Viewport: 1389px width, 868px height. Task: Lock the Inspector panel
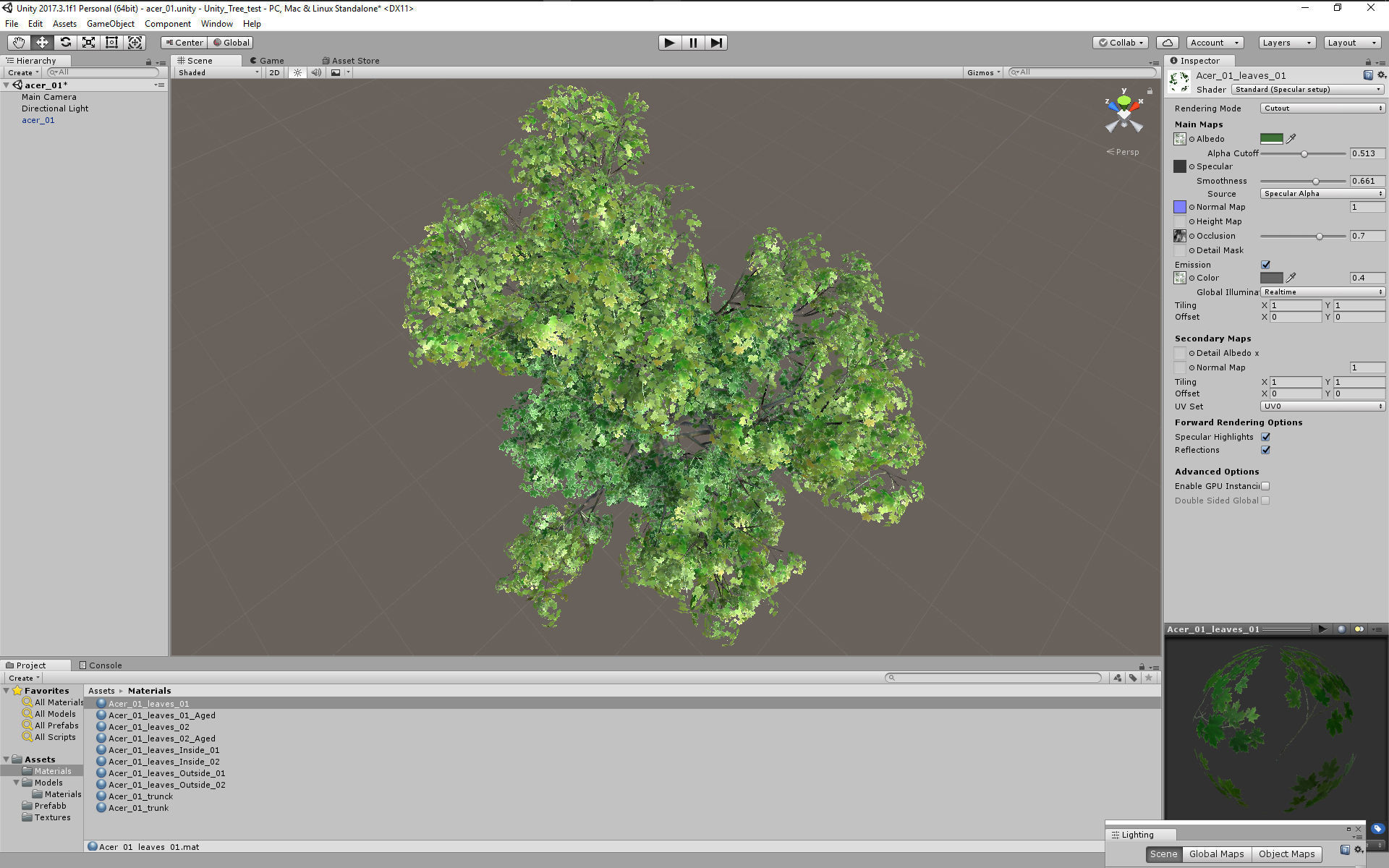[x=1368, y=61]
